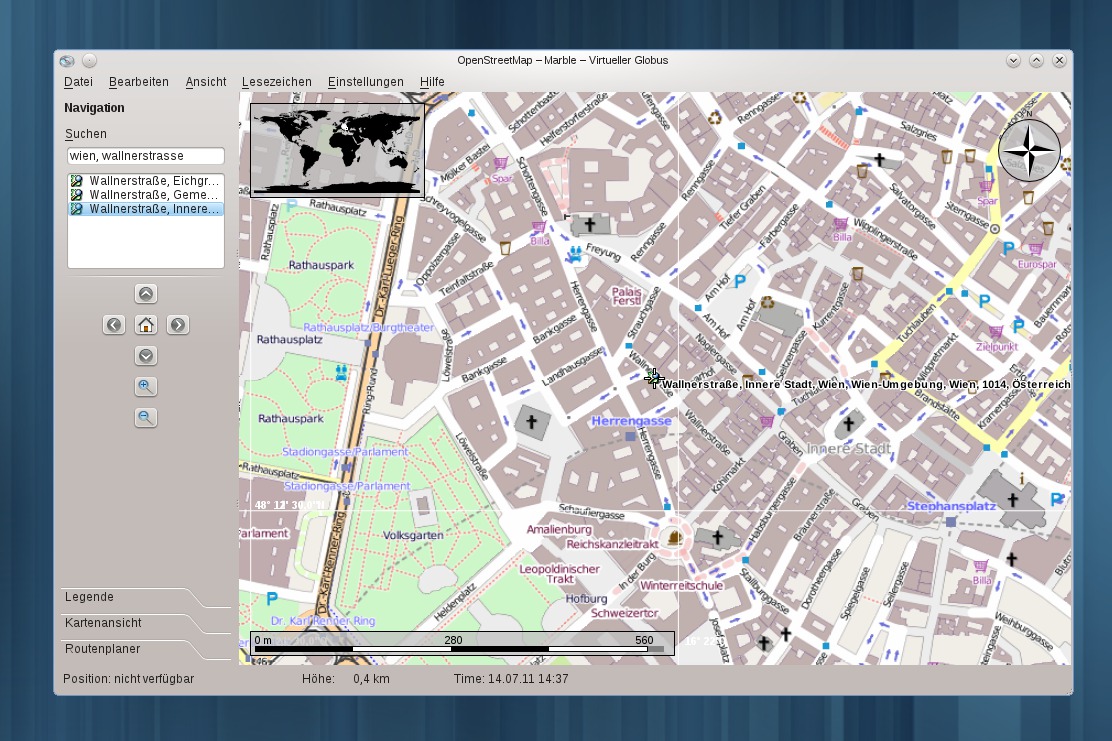The image size is (1112, 741).
Task: Pan the map up with the up arrow
Action: click(146, 294)
